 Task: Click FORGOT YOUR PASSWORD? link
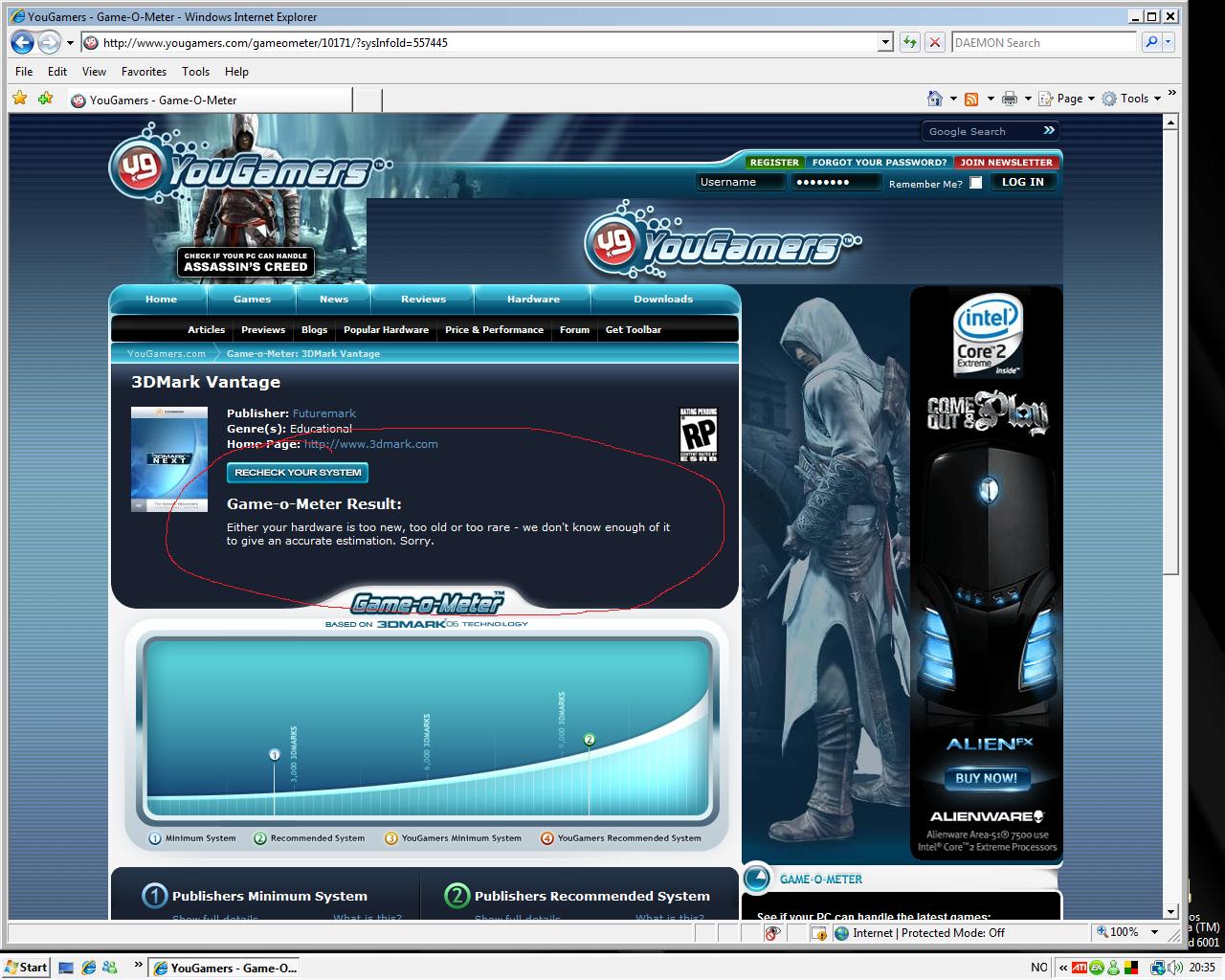coord(880,163)
